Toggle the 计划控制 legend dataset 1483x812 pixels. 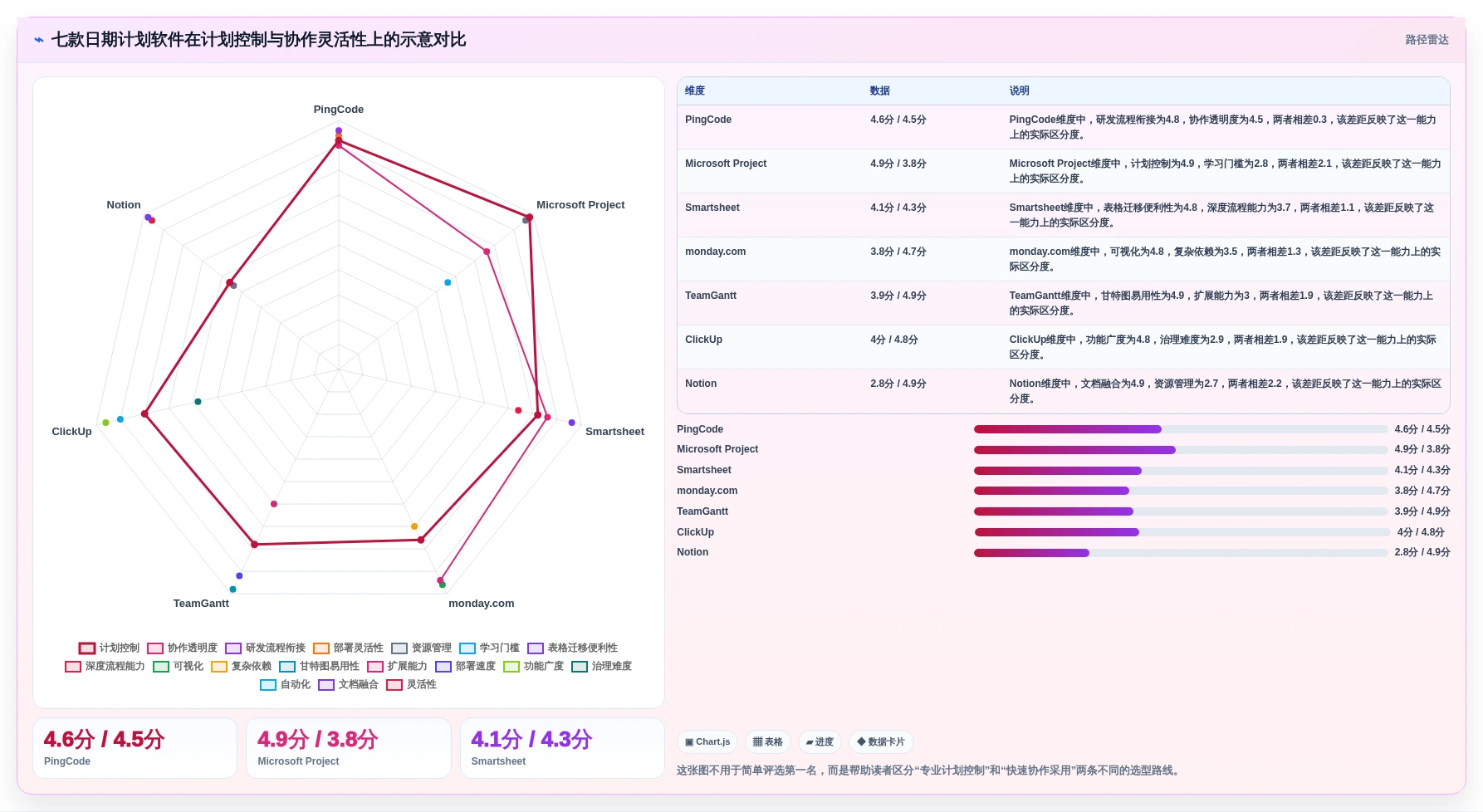[110, 648]
